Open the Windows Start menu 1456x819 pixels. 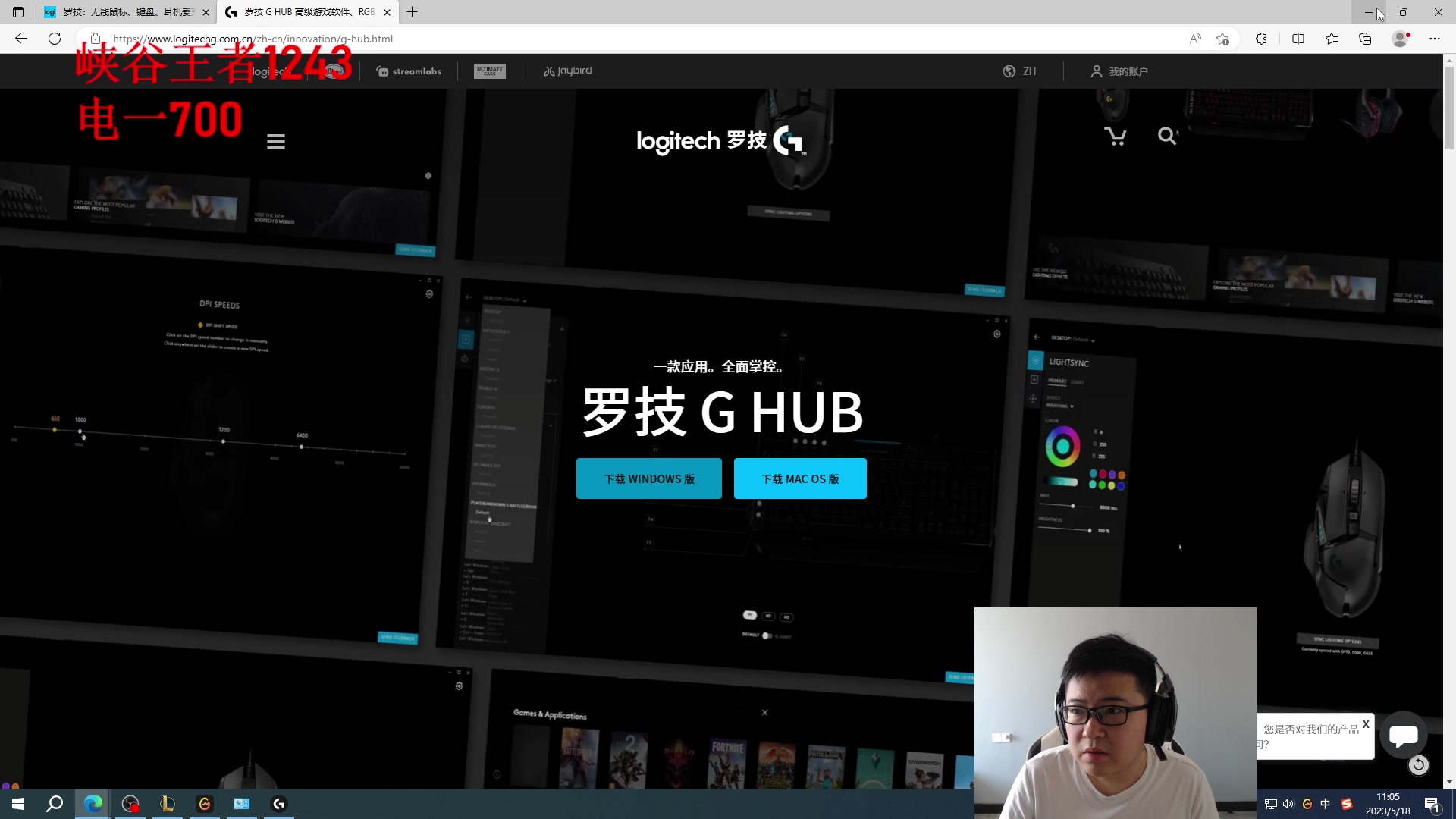pos(18,804)
